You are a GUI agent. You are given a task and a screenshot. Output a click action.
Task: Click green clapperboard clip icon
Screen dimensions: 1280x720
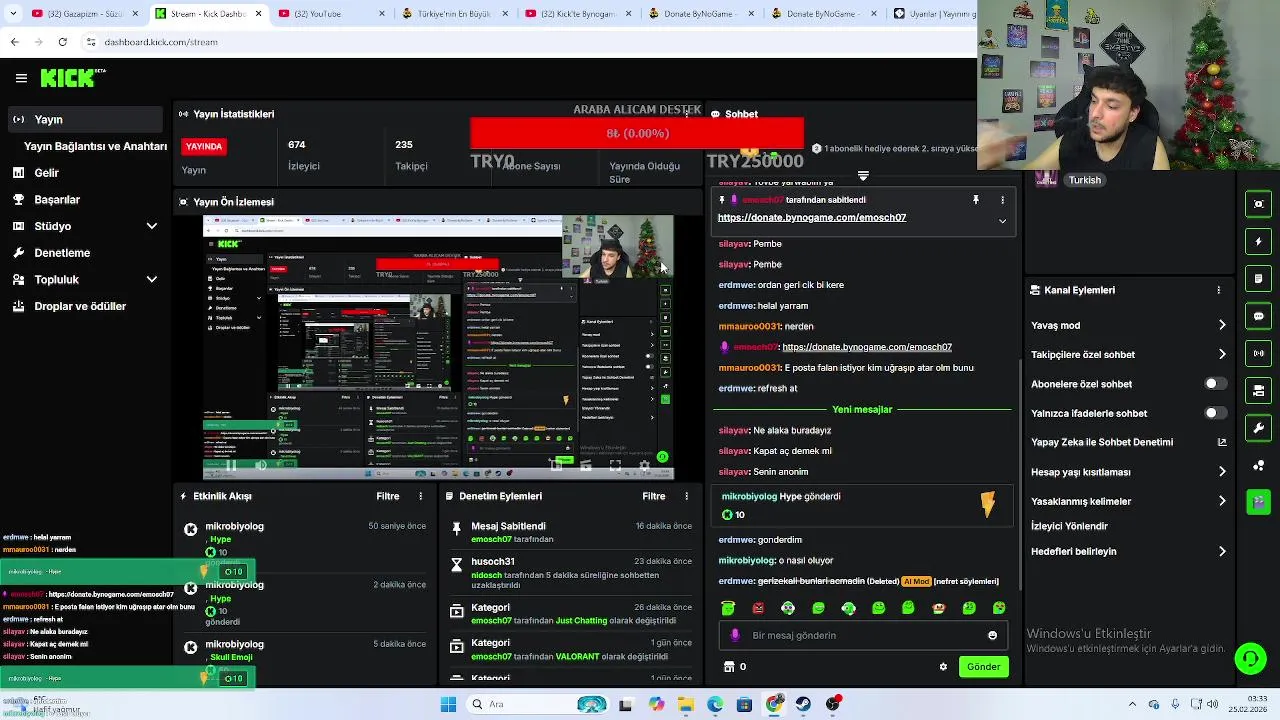(1258, 501)
